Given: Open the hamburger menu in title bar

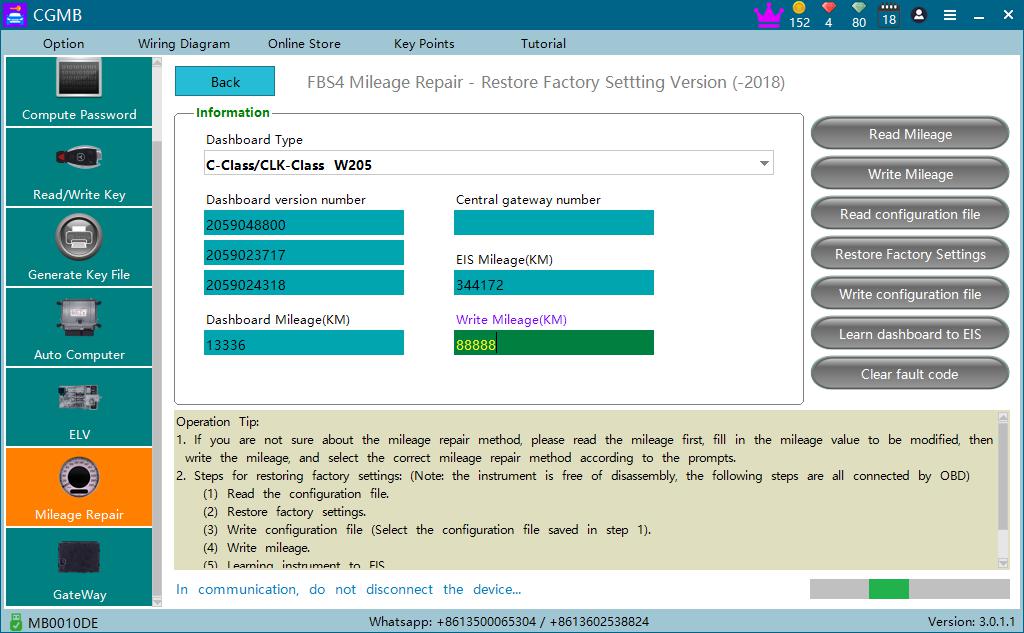Looking at the screenshot, I should coord(949,15).
